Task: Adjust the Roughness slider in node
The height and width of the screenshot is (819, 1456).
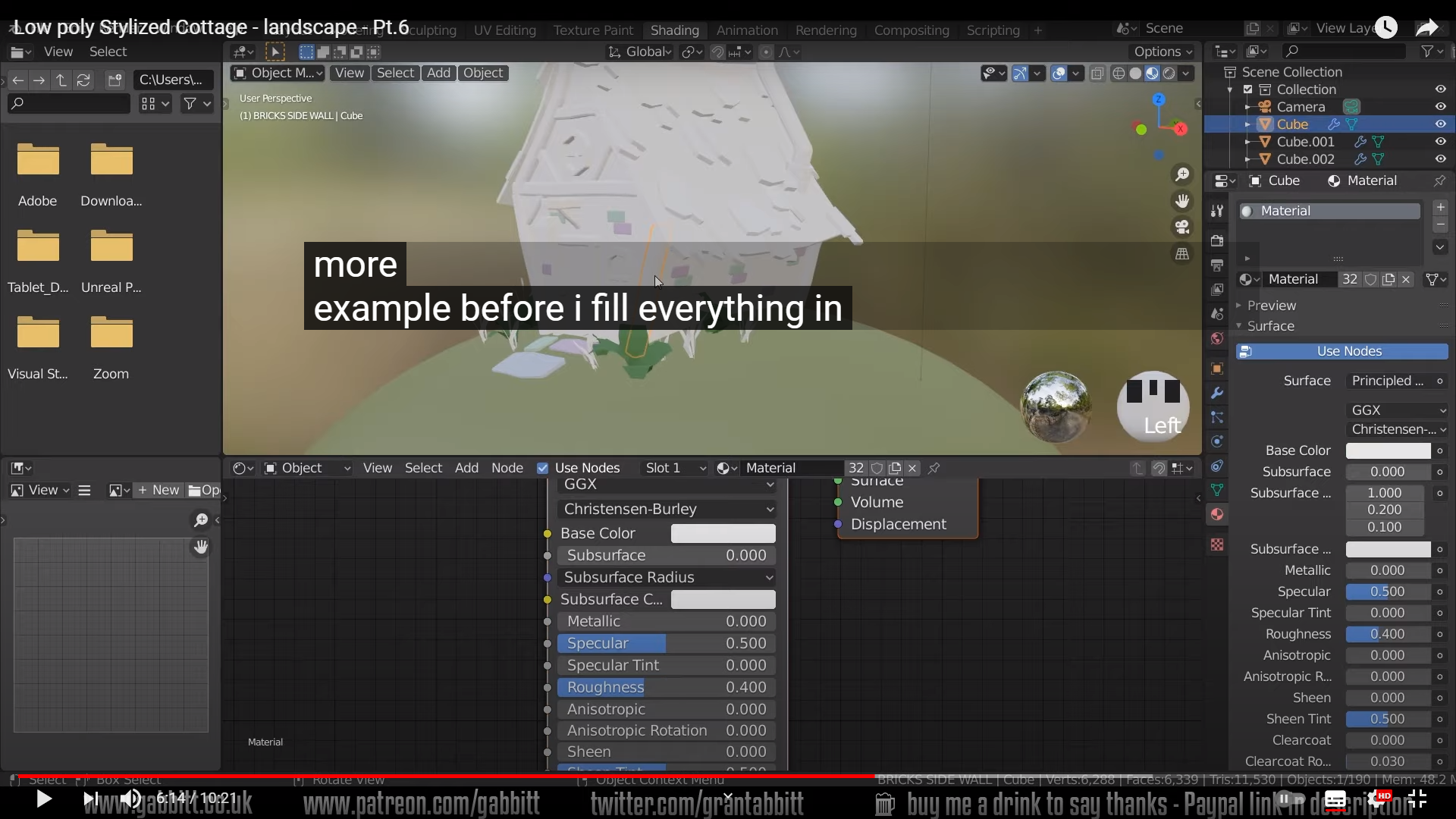Action: tap(666, 687)
